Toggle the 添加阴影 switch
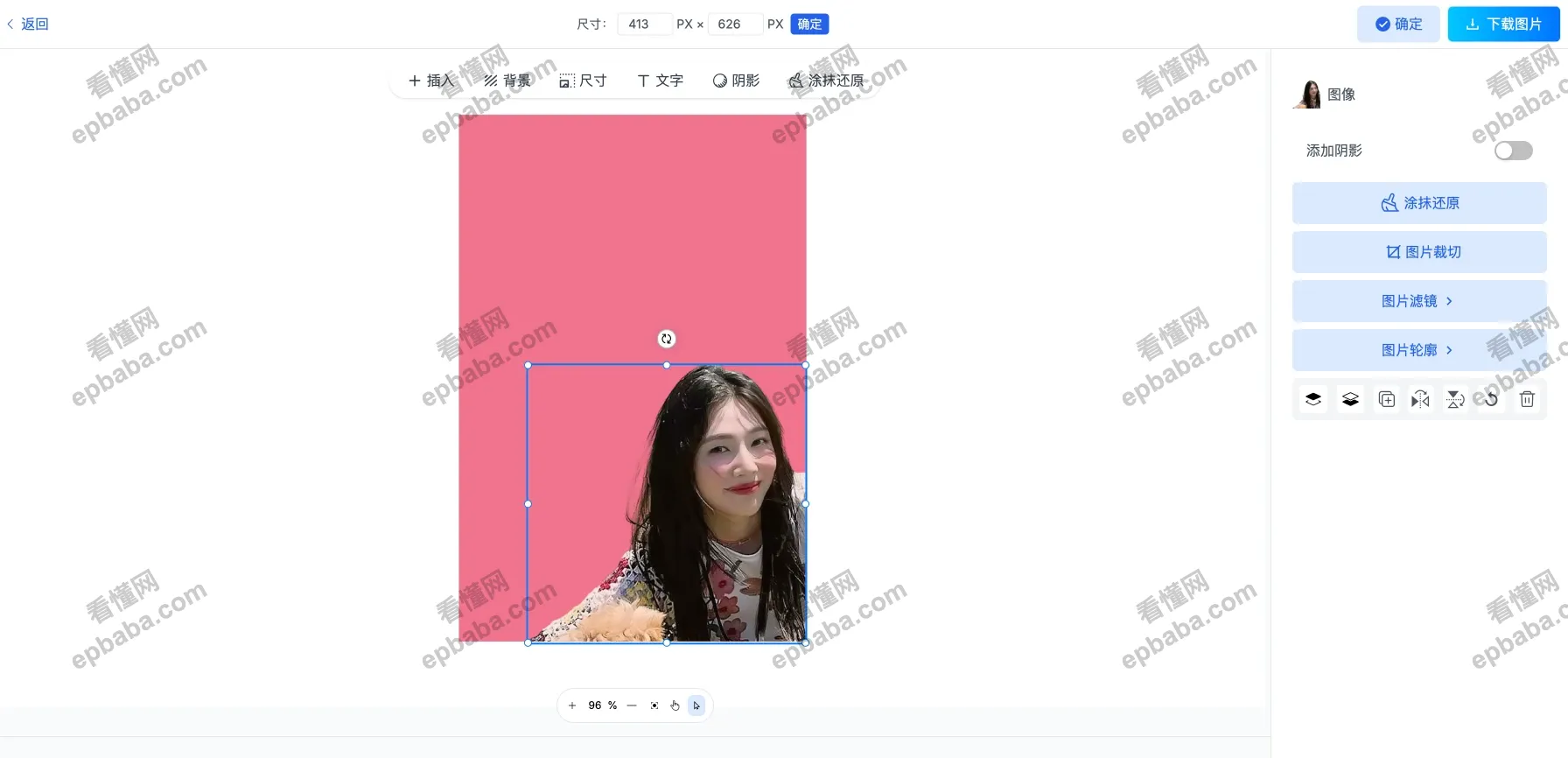This screenshot has height=758, width=1568. pyautogui.click(x=1514, y=151)
